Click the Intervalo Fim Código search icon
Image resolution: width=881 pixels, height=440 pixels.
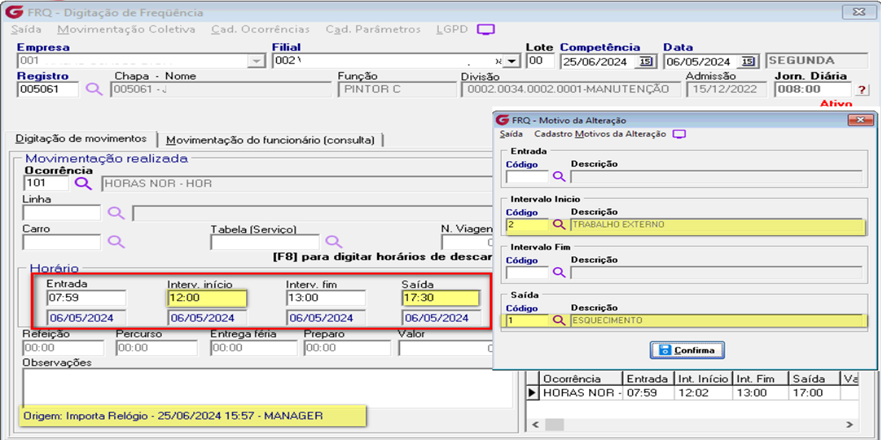pos(558,273)
